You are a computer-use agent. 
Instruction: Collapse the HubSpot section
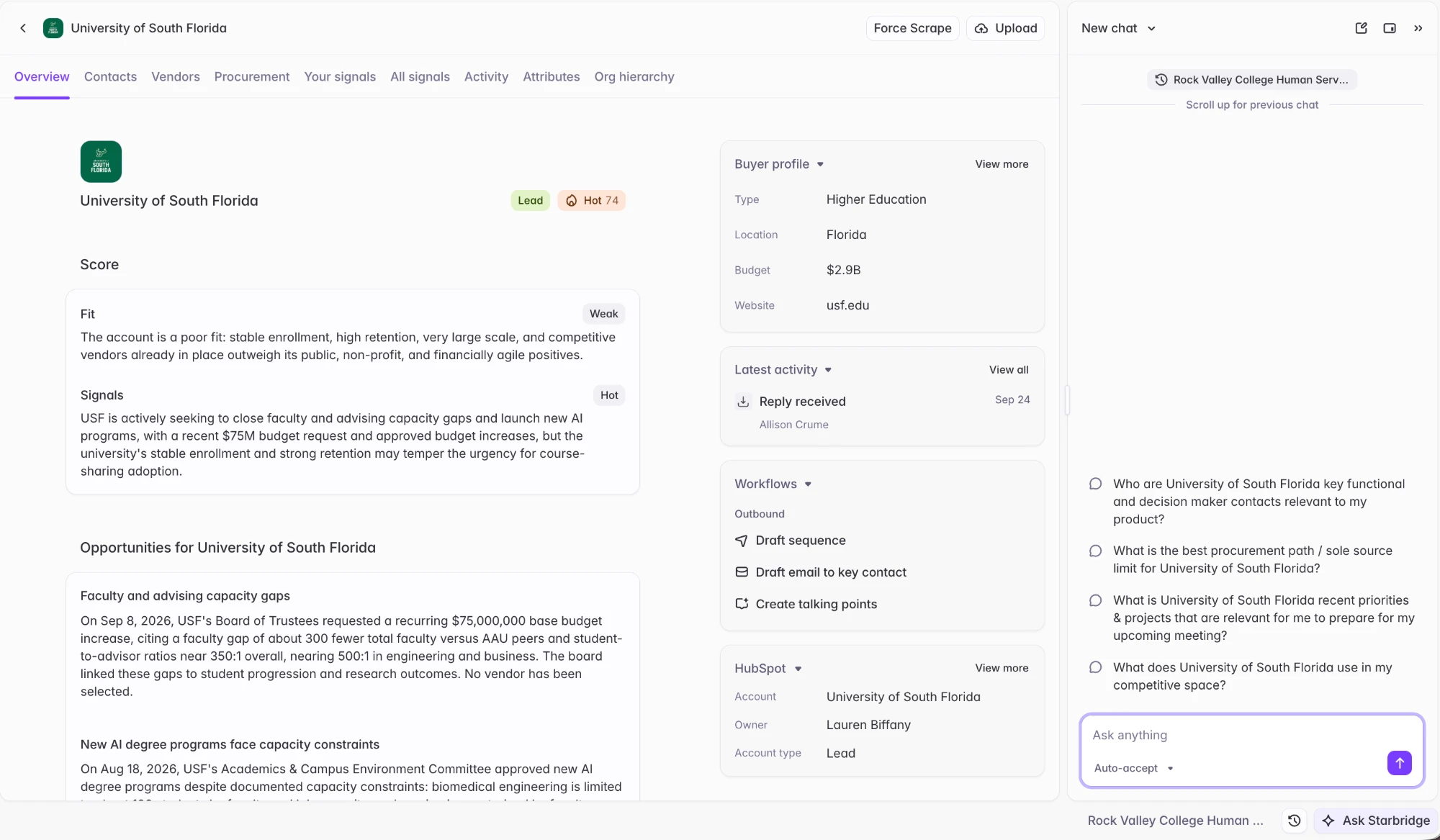(798, 669)
